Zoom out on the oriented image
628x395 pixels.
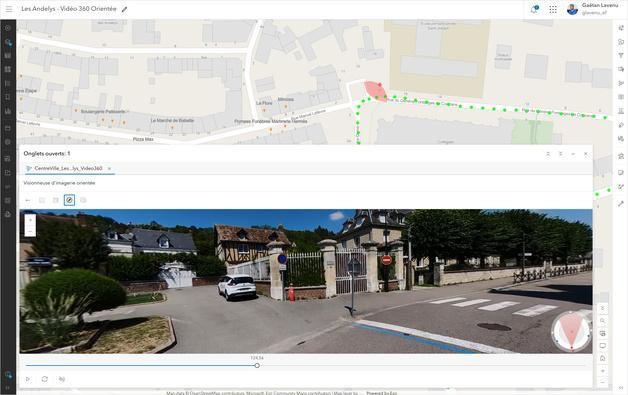click(x=30, y=232)
